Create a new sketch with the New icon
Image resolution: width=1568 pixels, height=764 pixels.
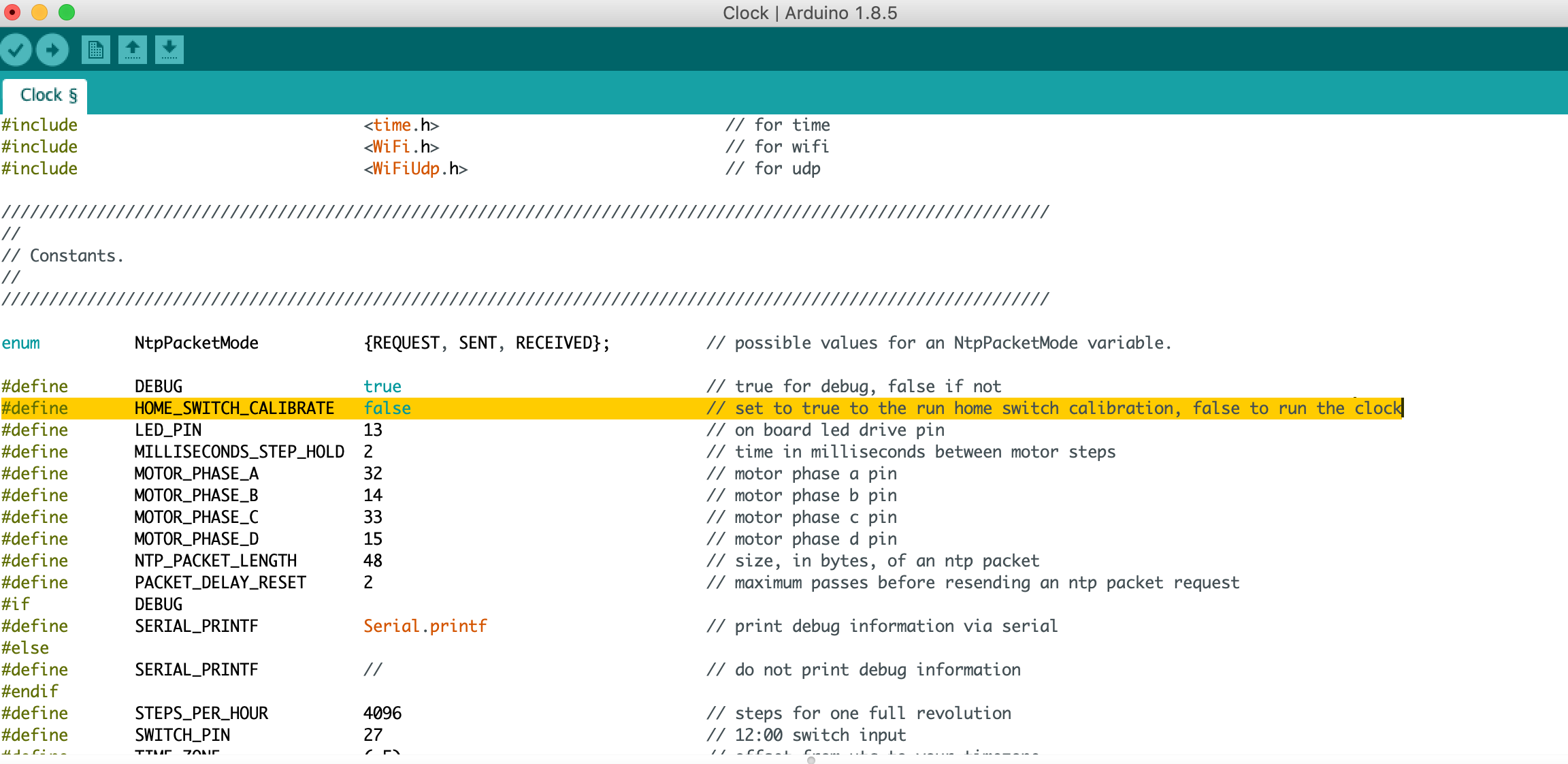point(96,50)
